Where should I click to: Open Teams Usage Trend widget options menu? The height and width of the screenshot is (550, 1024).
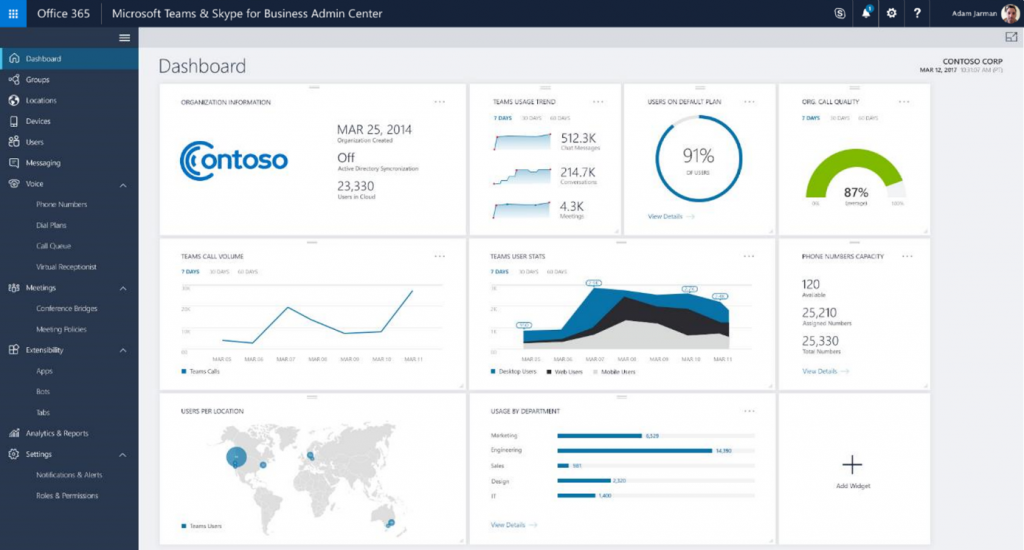click(x=598, y=102)
